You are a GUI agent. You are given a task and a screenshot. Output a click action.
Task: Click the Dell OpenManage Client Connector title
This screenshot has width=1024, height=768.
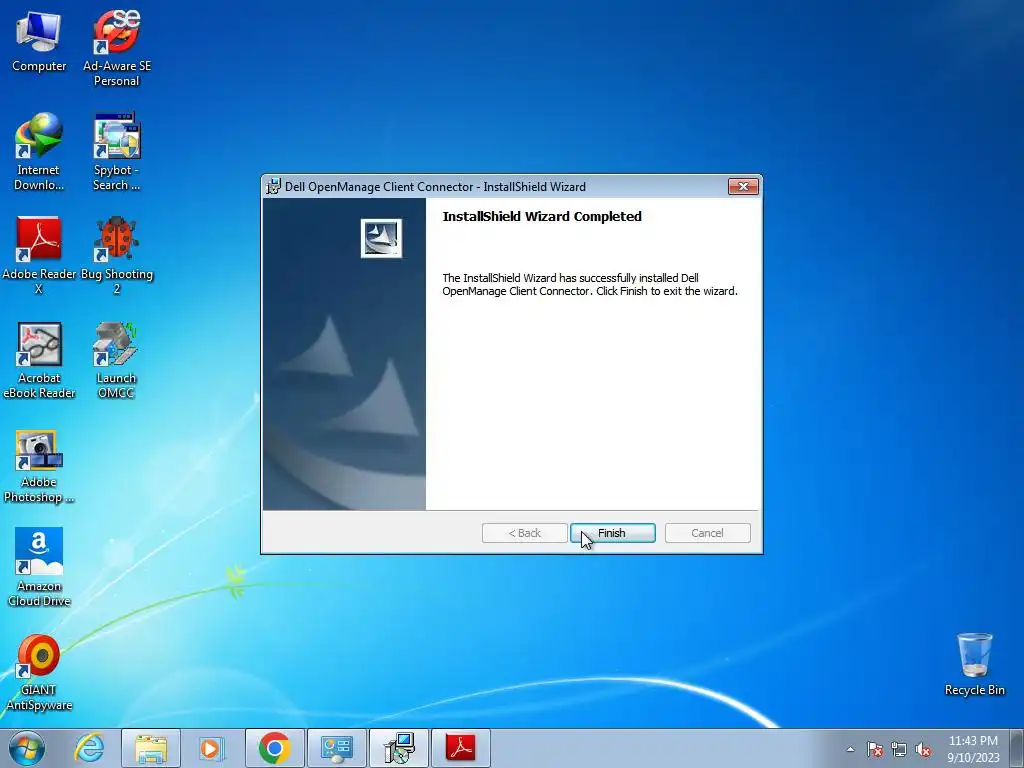click(x=435, y=187)
